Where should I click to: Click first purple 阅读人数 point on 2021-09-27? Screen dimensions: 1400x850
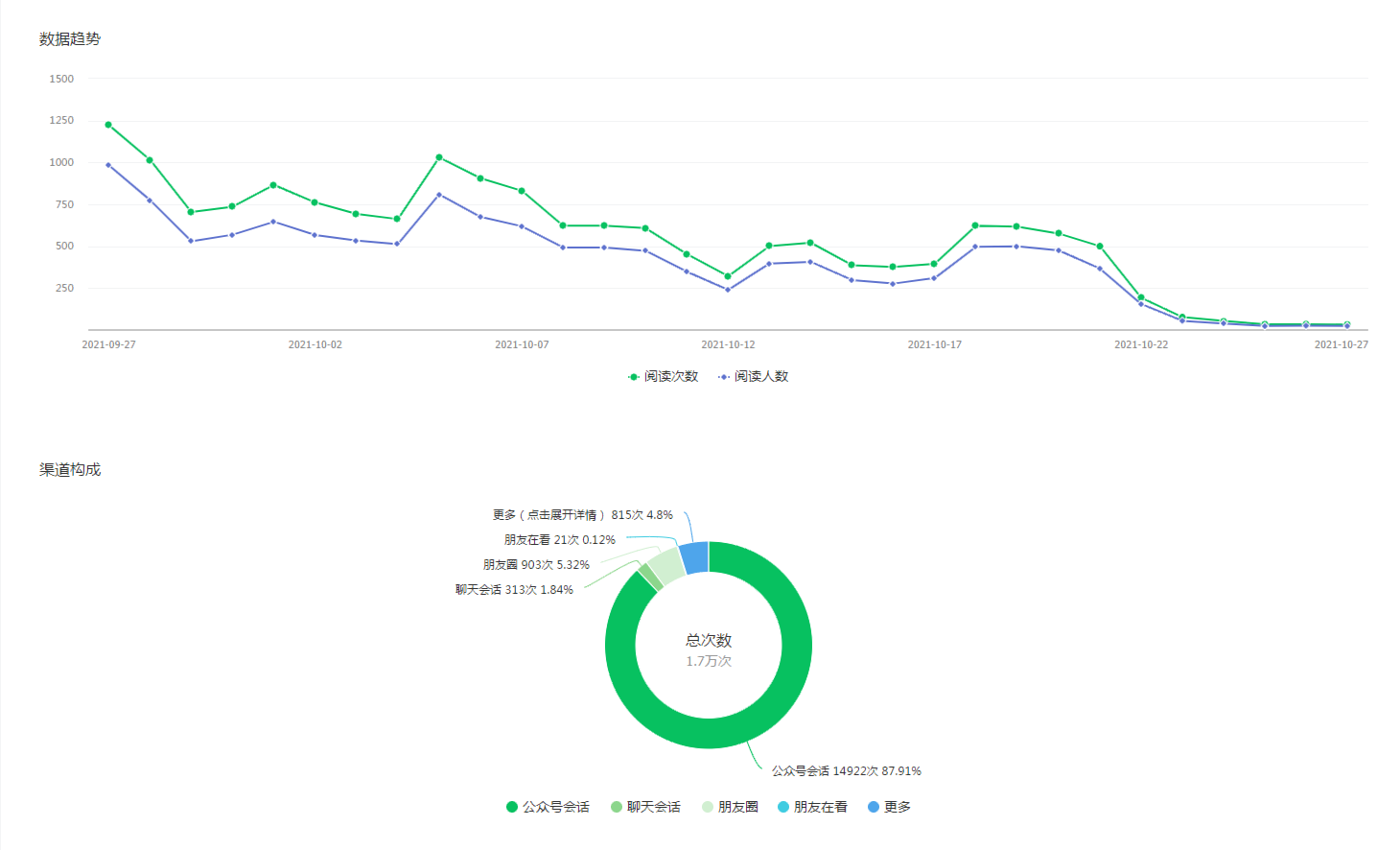tap(108, 165)
